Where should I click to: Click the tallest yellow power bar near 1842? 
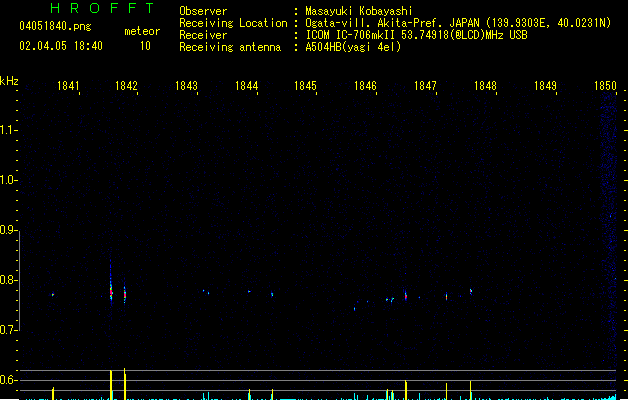124,384
